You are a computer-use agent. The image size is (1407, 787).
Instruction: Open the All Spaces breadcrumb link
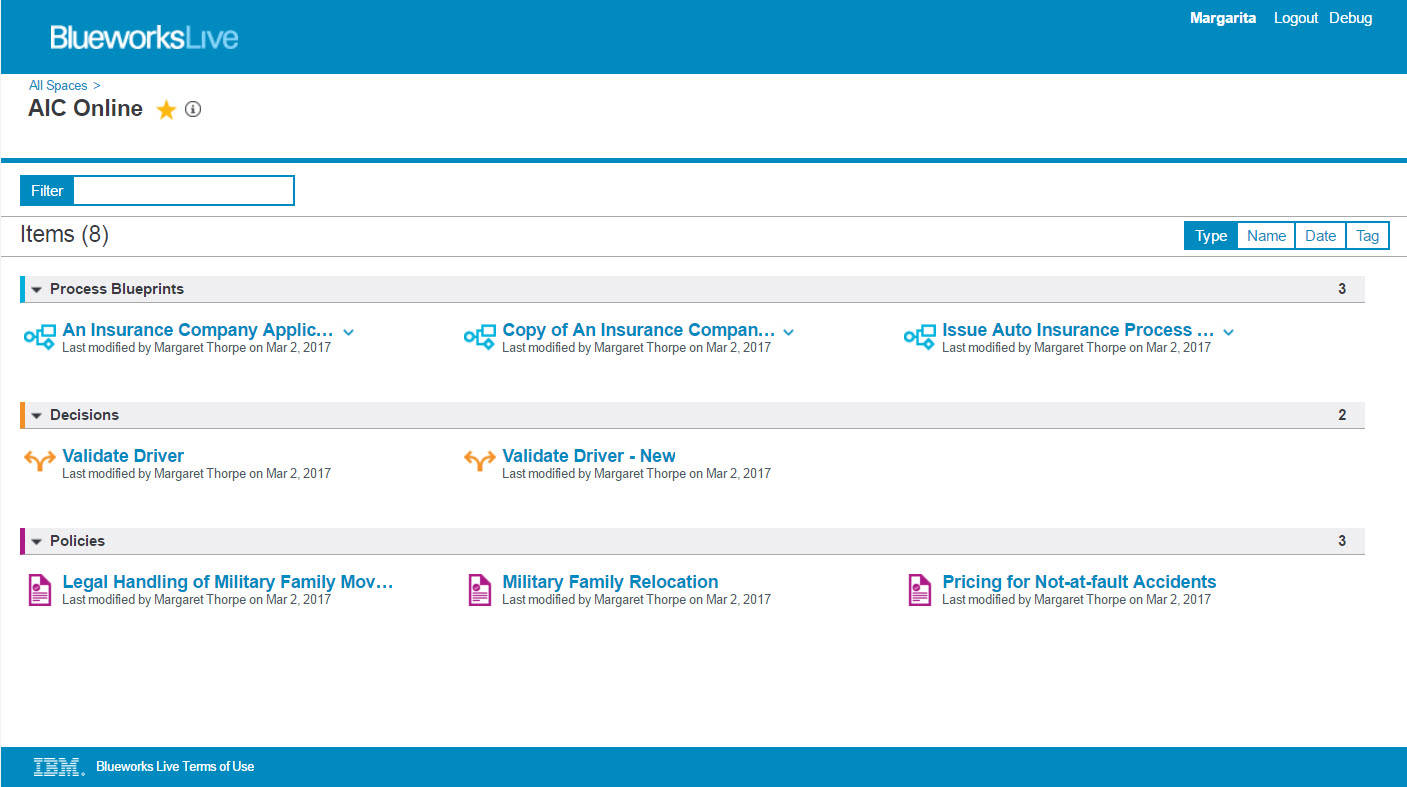coord(58,85)
